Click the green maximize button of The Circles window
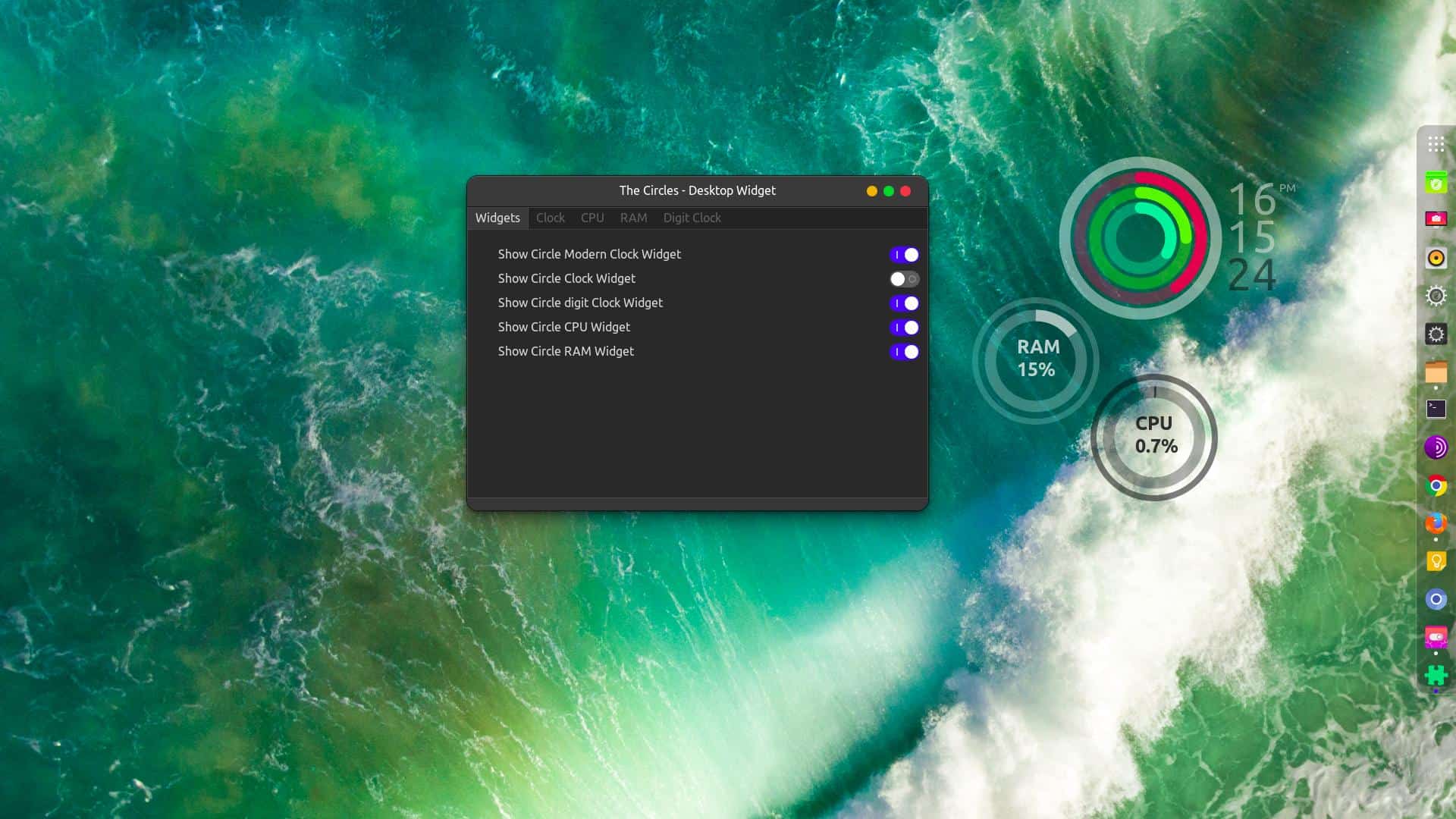The image size is (1456, 819). 889,191
